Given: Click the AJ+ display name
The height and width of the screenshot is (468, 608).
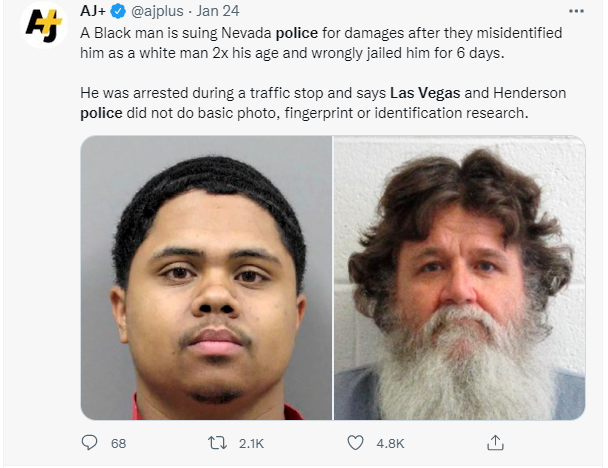Looking at the screenshot, I should 93,11.
